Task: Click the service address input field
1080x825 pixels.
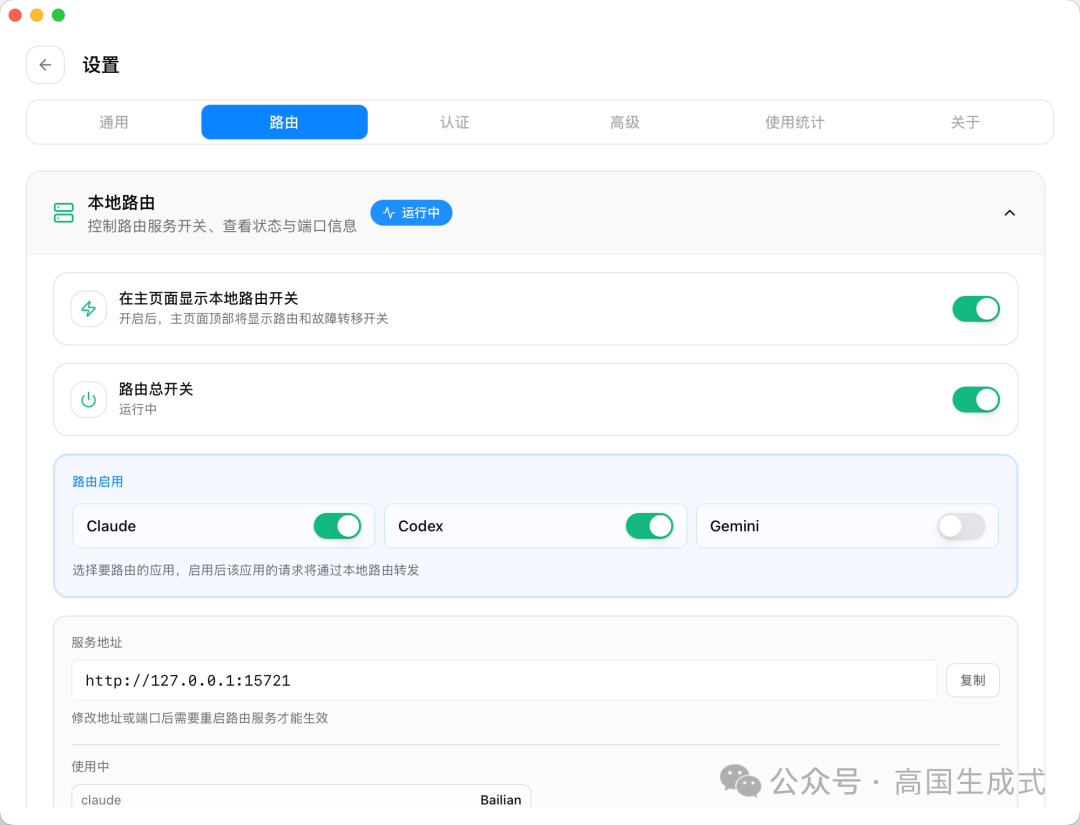Action: pyautogui.click(x=504, y=680)
